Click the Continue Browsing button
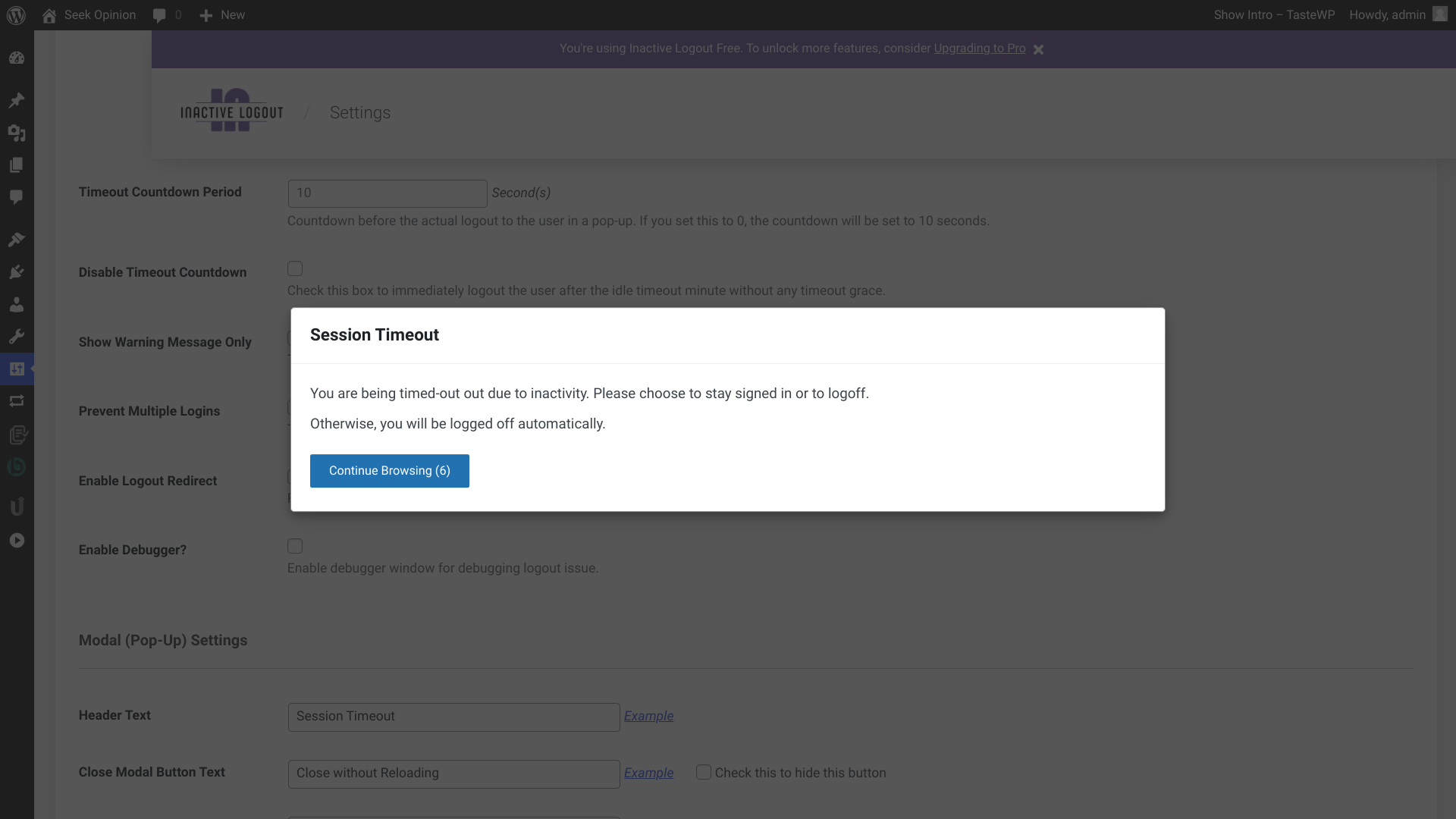The image size is (1456, 819). 389,470
